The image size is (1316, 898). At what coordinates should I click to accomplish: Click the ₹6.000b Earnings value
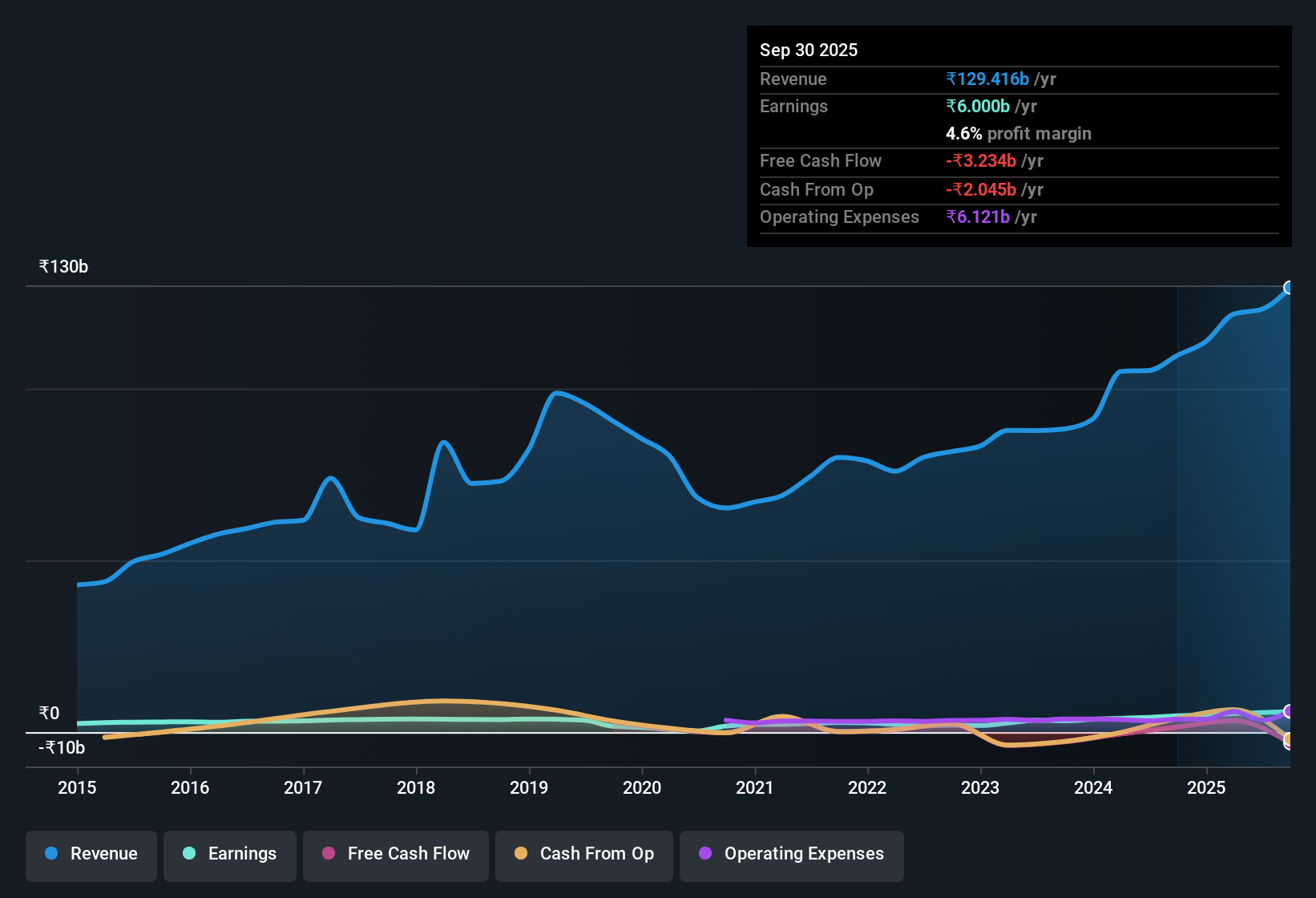[x=977, y=106]
